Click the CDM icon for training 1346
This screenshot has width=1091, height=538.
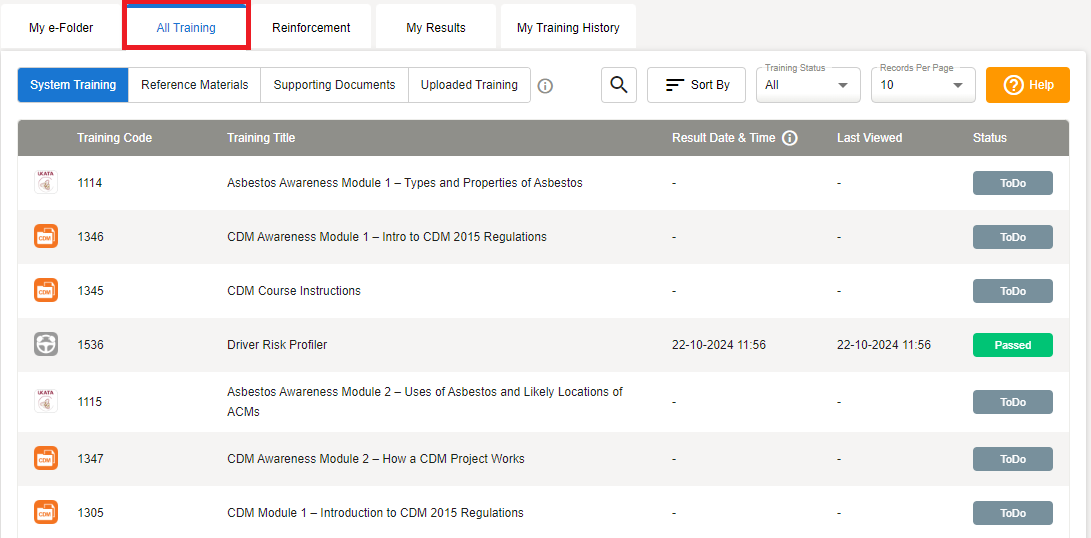46,237
